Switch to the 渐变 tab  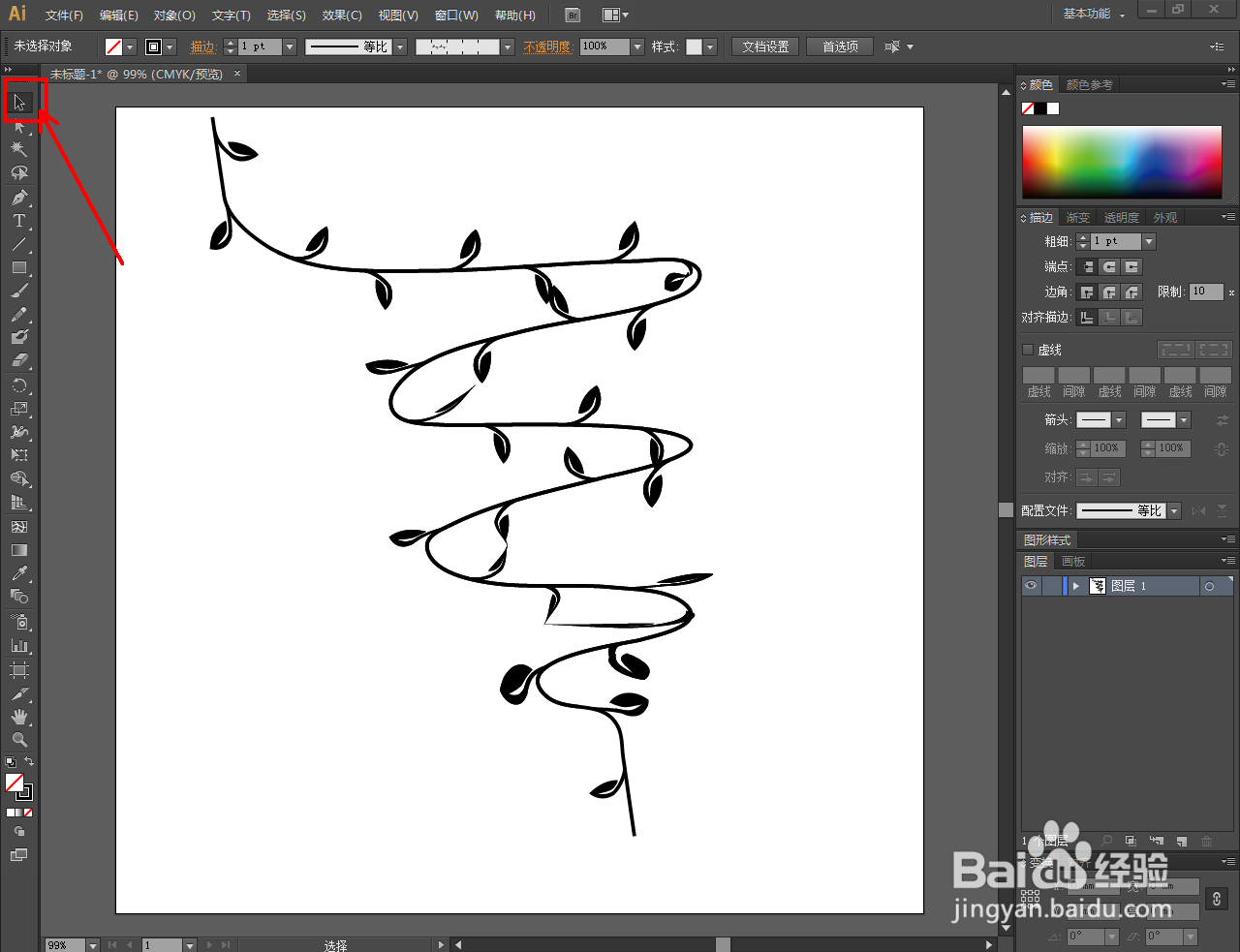coord(1078,218)
